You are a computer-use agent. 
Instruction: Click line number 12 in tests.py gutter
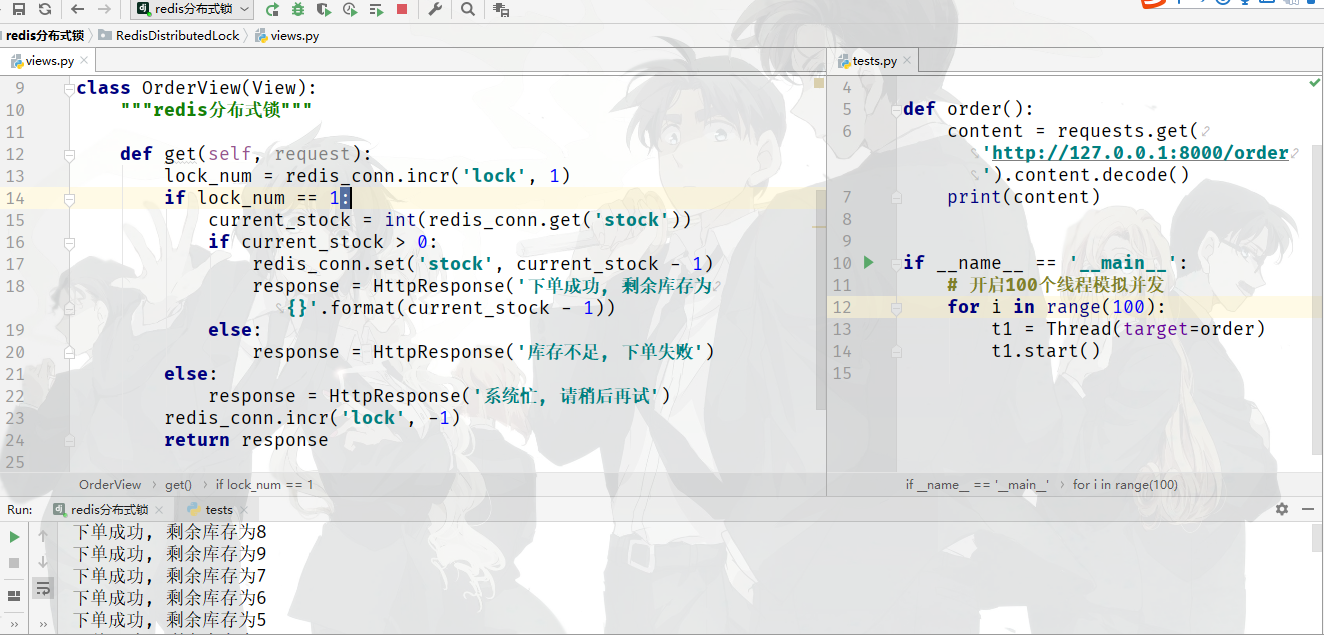point(841,307)
